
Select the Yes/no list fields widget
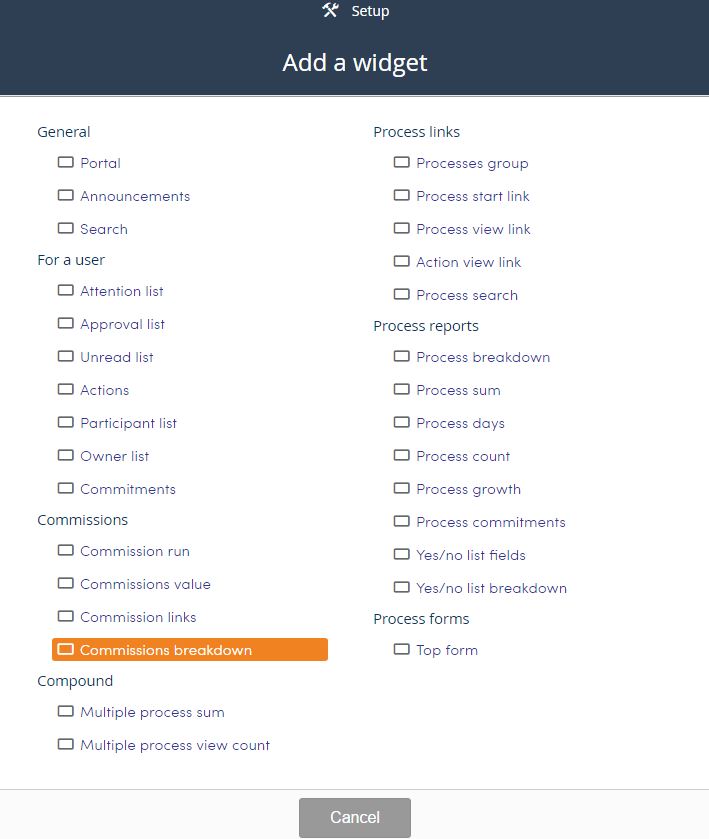tap(402, 554)
